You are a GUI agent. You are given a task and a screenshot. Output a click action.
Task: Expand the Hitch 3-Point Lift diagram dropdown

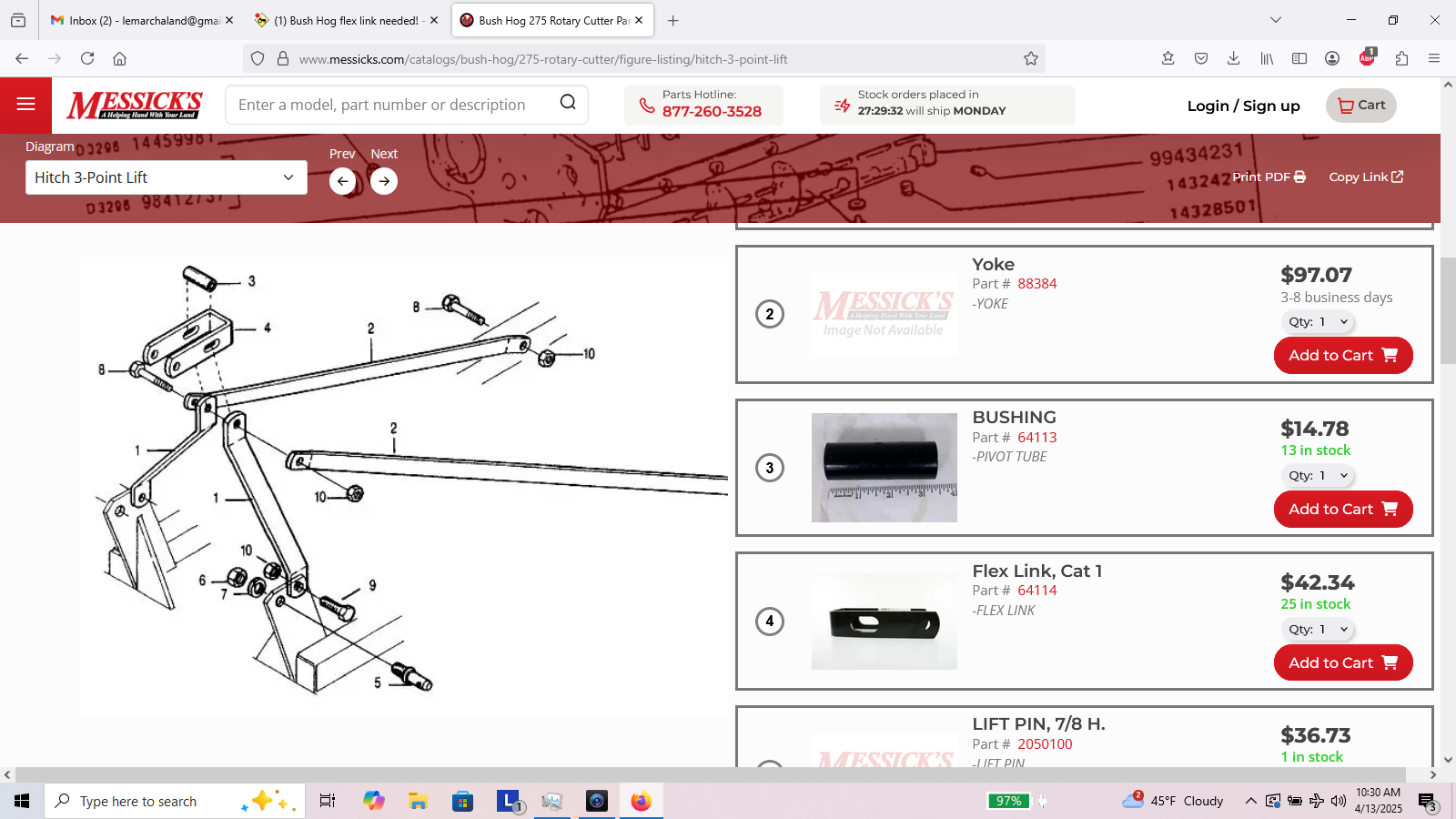tap(166, 177)
